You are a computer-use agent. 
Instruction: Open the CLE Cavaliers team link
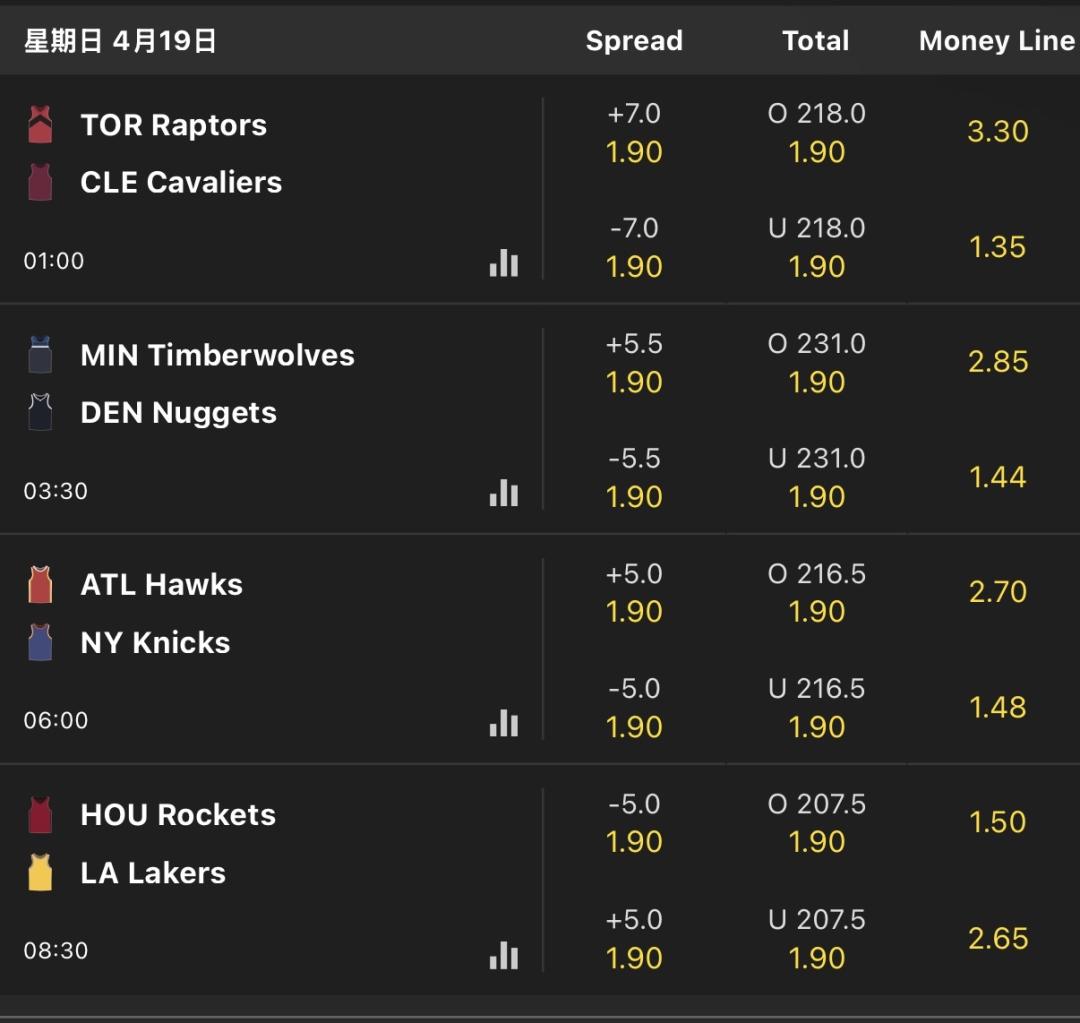tap(181, 183)
